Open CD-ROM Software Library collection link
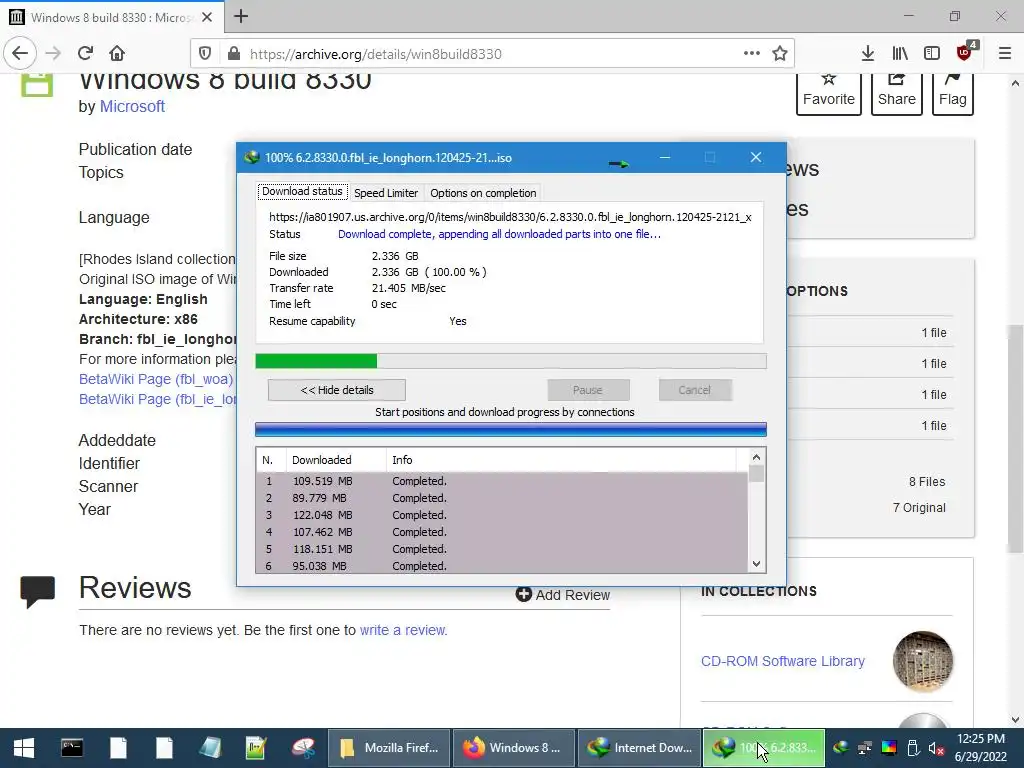Viewport: 1024px width, 768px height. tap(782, 661)
